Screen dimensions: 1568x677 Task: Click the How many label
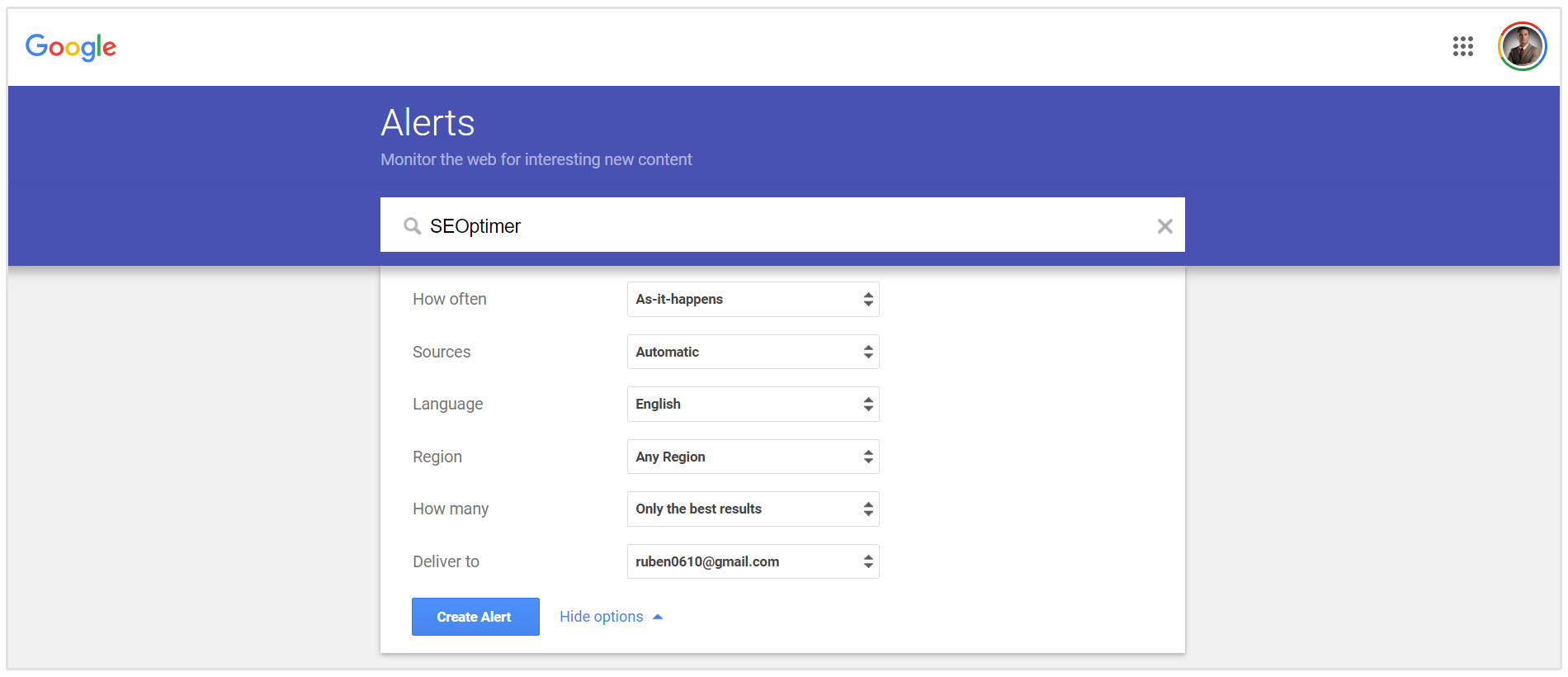(x=451, y=509)
